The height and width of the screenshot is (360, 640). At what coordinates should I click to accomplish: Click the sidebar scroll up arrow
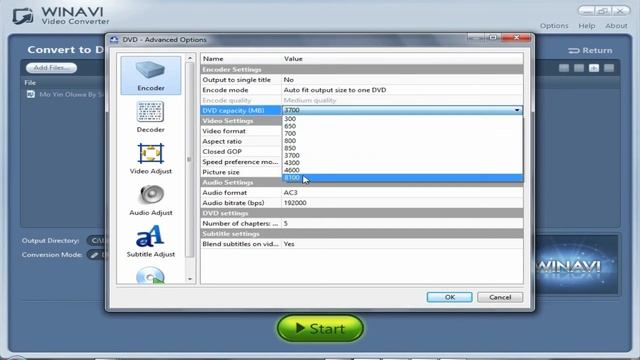click(x=190, y=58)
